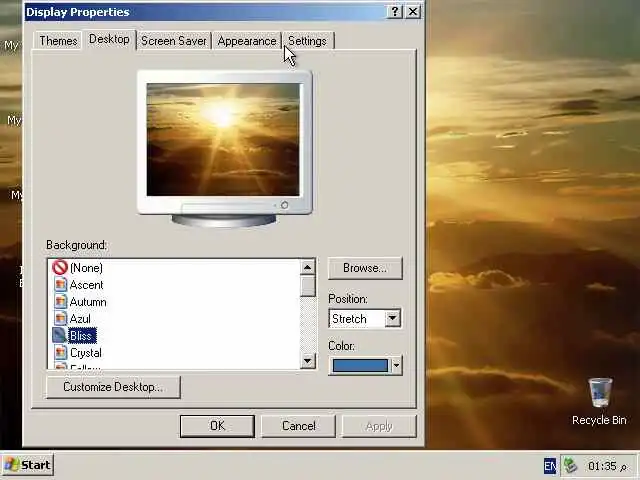
Task: Open the desktop Color dropdown arrow
Action: pos(396,365)
